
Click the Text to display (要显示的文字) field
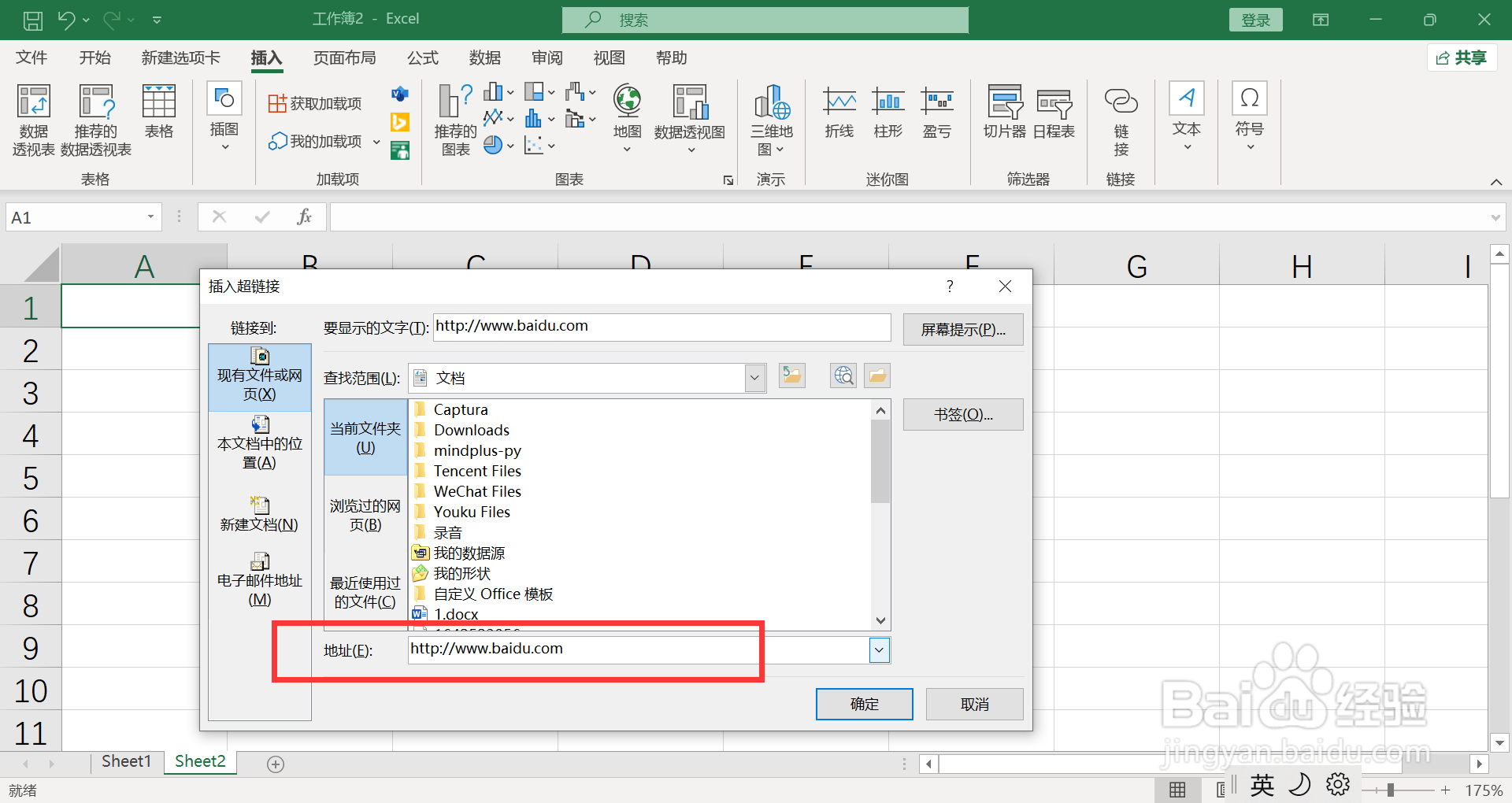[662, 327]
